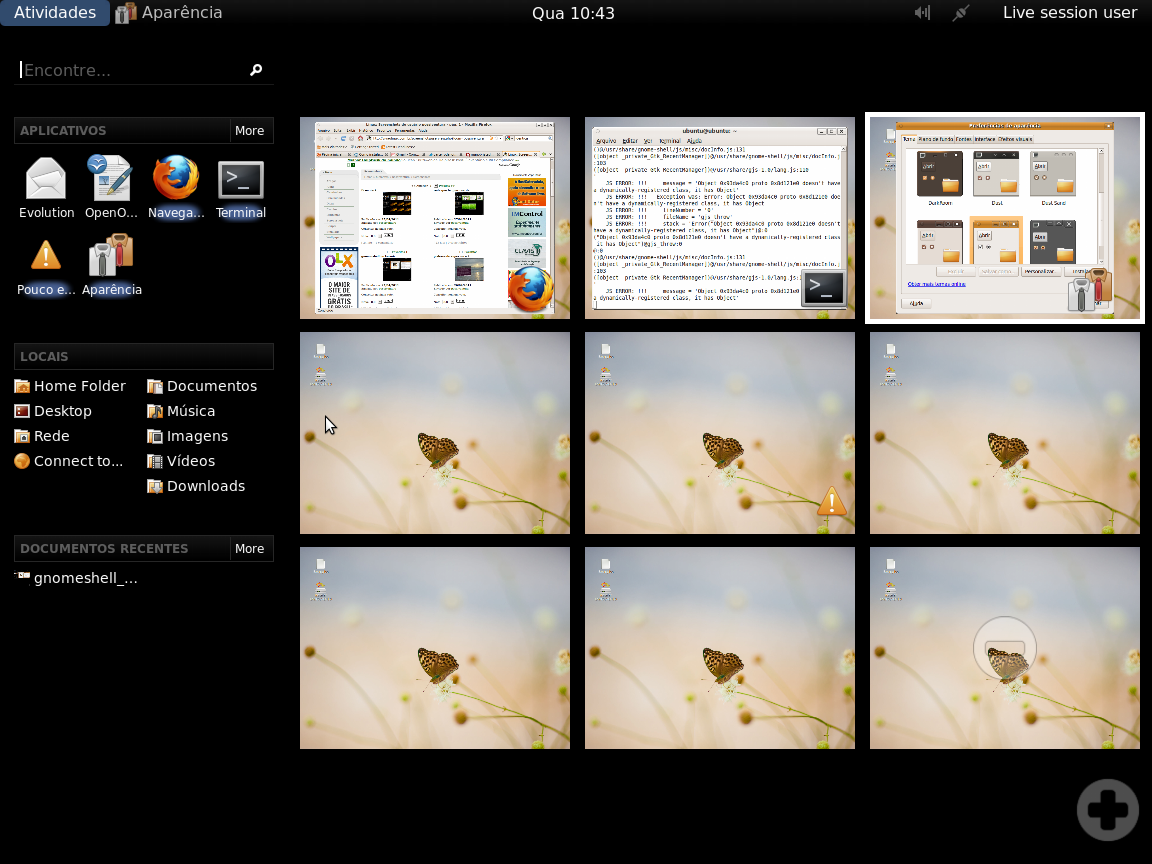Select the Firefox browser workspace thumbnail

tap(435, 218)
